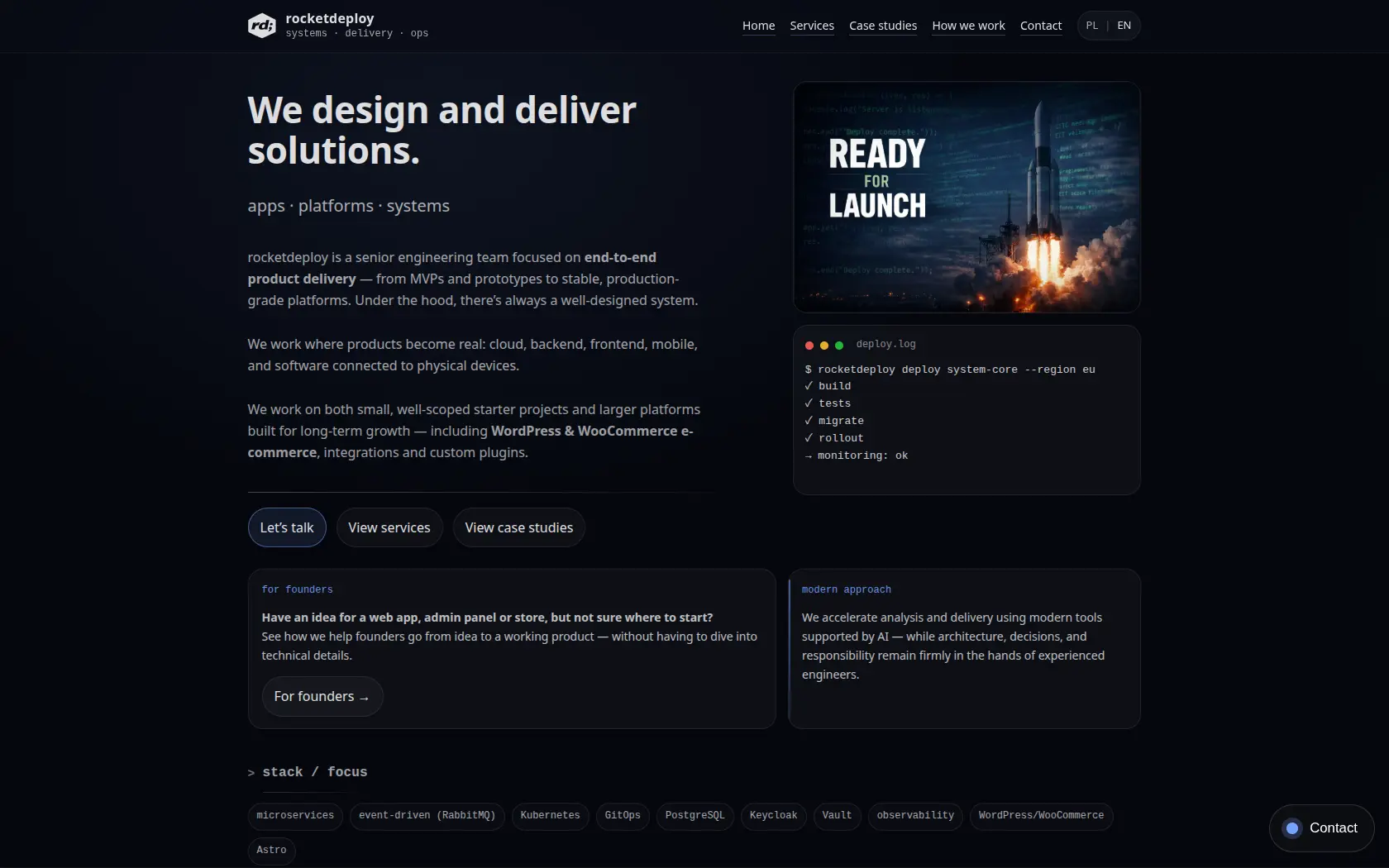The image size is (1389, 868).
Task: Click the blue dot in Contact widget
Action: coord(1292,828)
